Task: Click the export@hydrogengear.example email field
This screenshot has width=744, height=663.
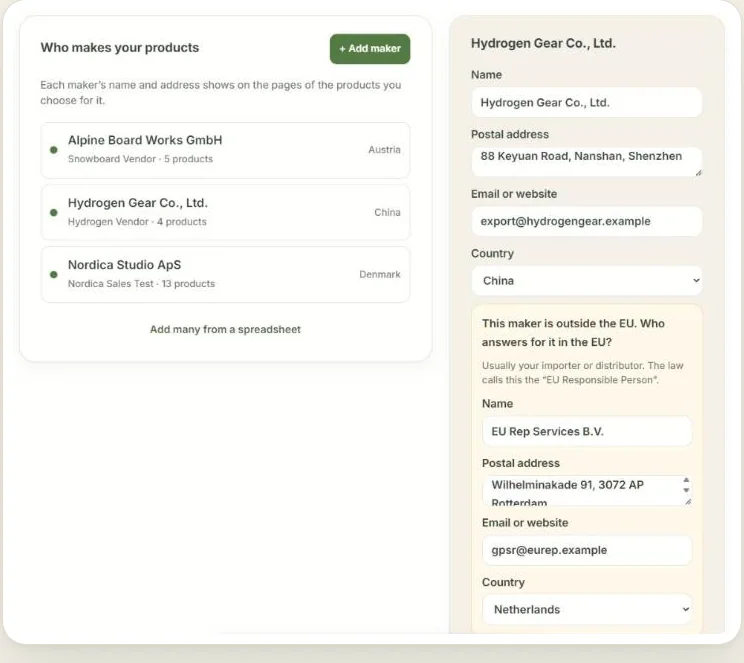Action: [x=586, y=221]
